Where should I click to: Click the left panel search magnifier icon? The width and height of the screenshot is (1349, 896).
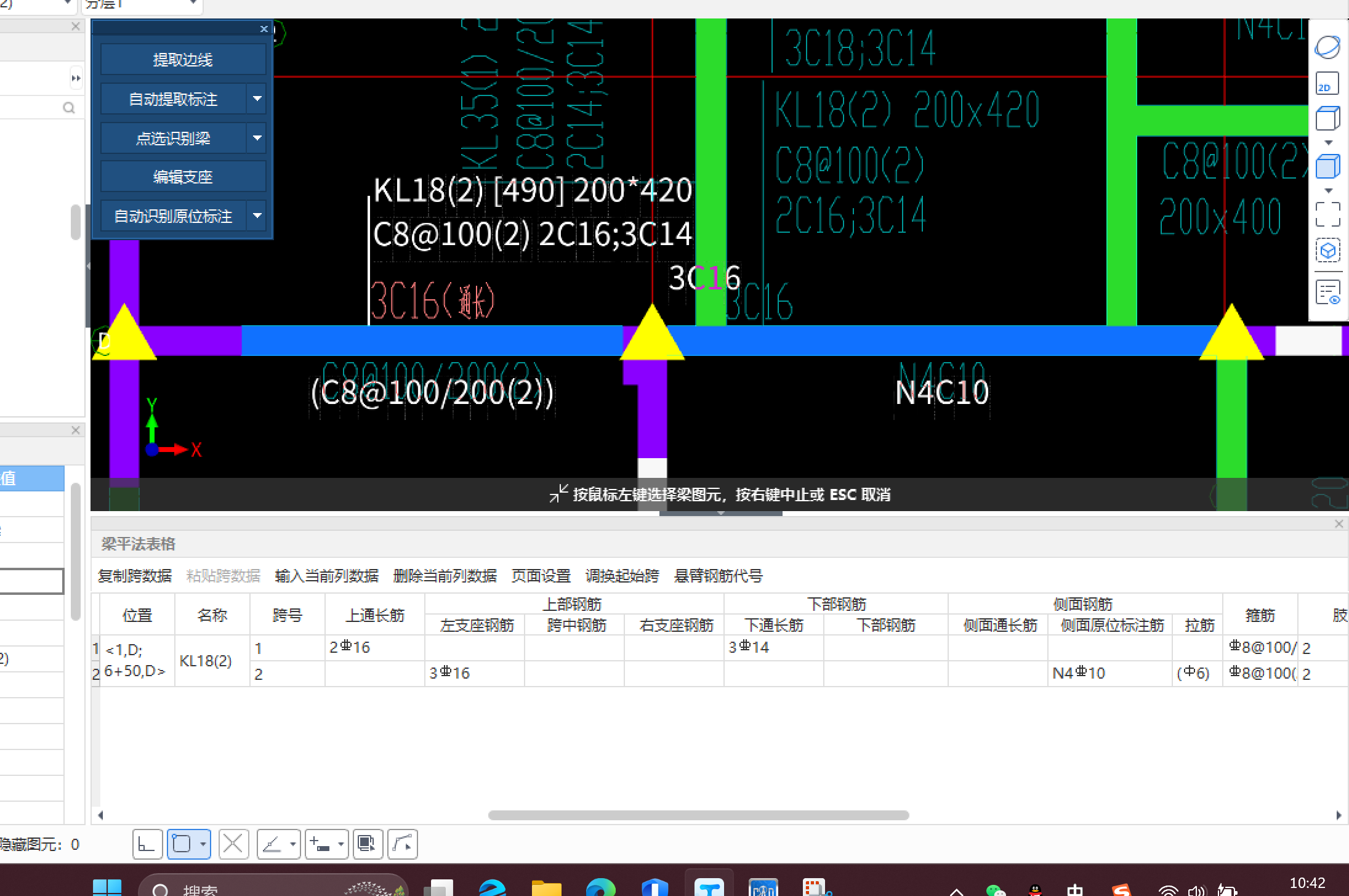[x=69, y=108]
